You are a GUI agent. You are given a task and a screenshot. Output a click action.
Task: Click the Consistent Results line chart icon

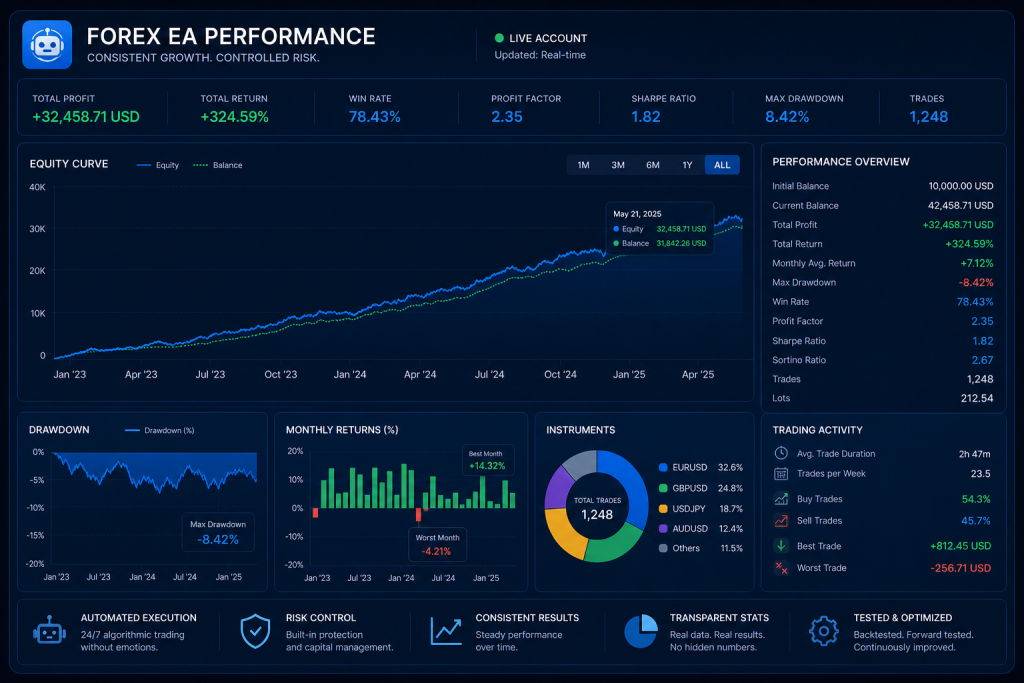(446, 631)
